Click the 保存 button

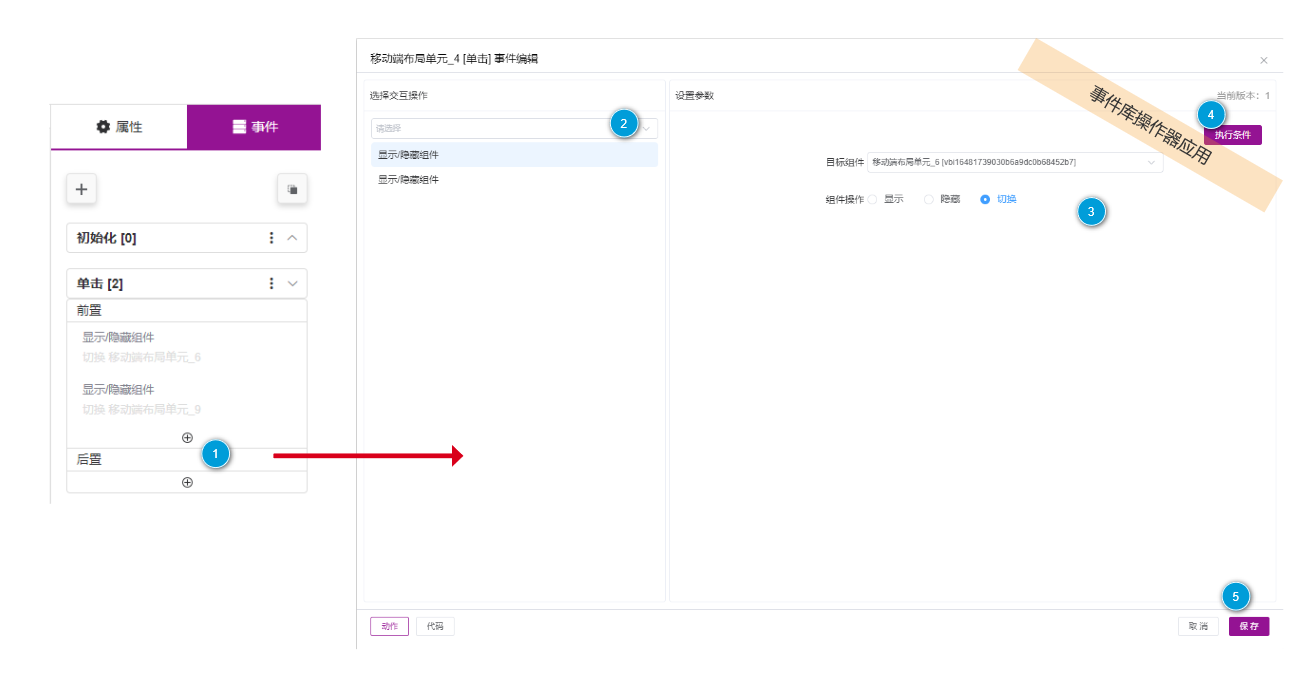(1249, 626)
